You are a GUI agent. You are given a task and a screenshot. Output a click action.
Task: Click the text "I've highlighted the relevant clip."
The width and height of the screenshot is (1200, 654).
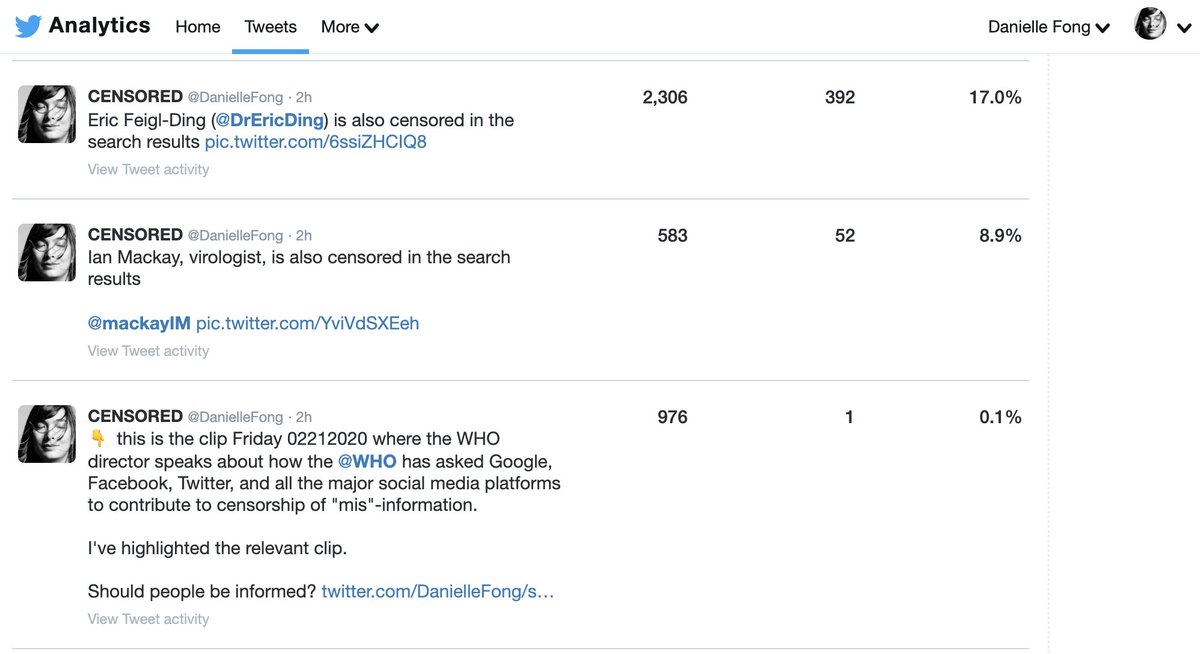tap(217, 548)
